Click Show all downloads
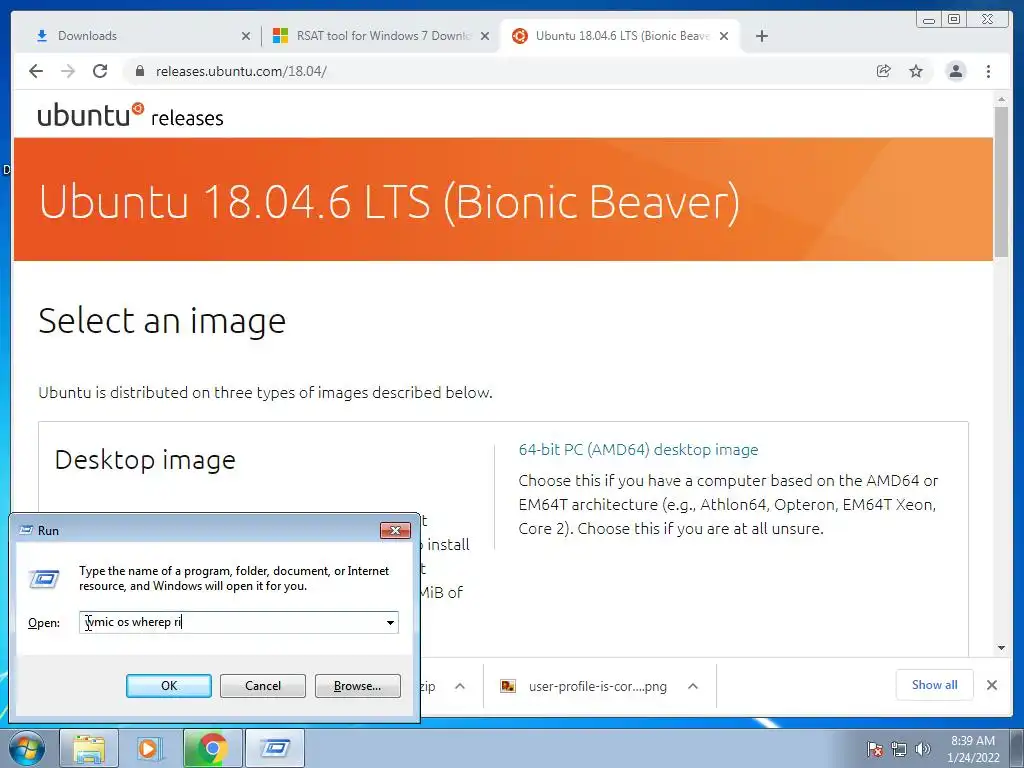 (x=935, y=684)
